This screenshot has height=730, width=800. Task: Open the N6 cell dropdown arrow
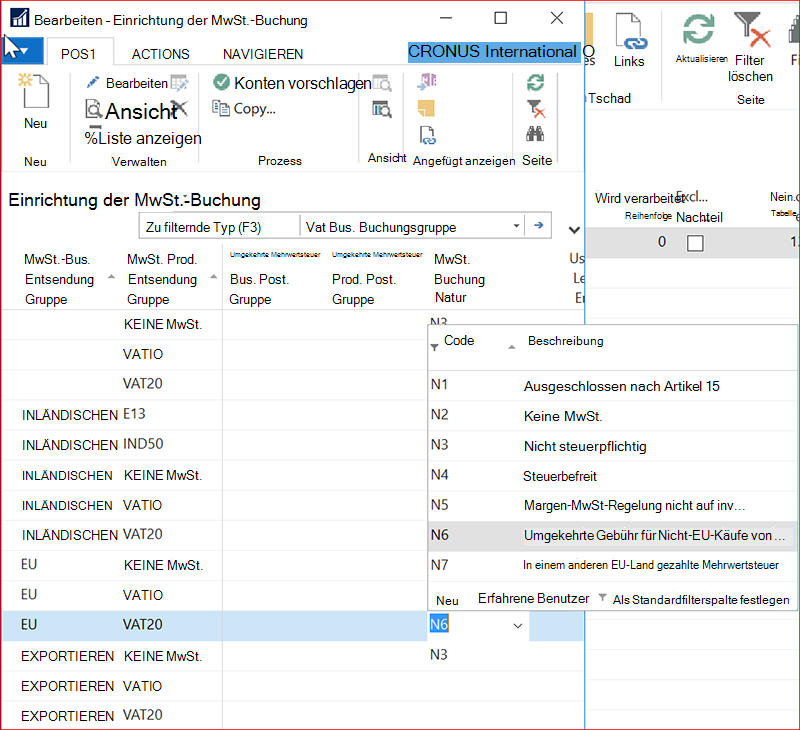pos(518,626)
